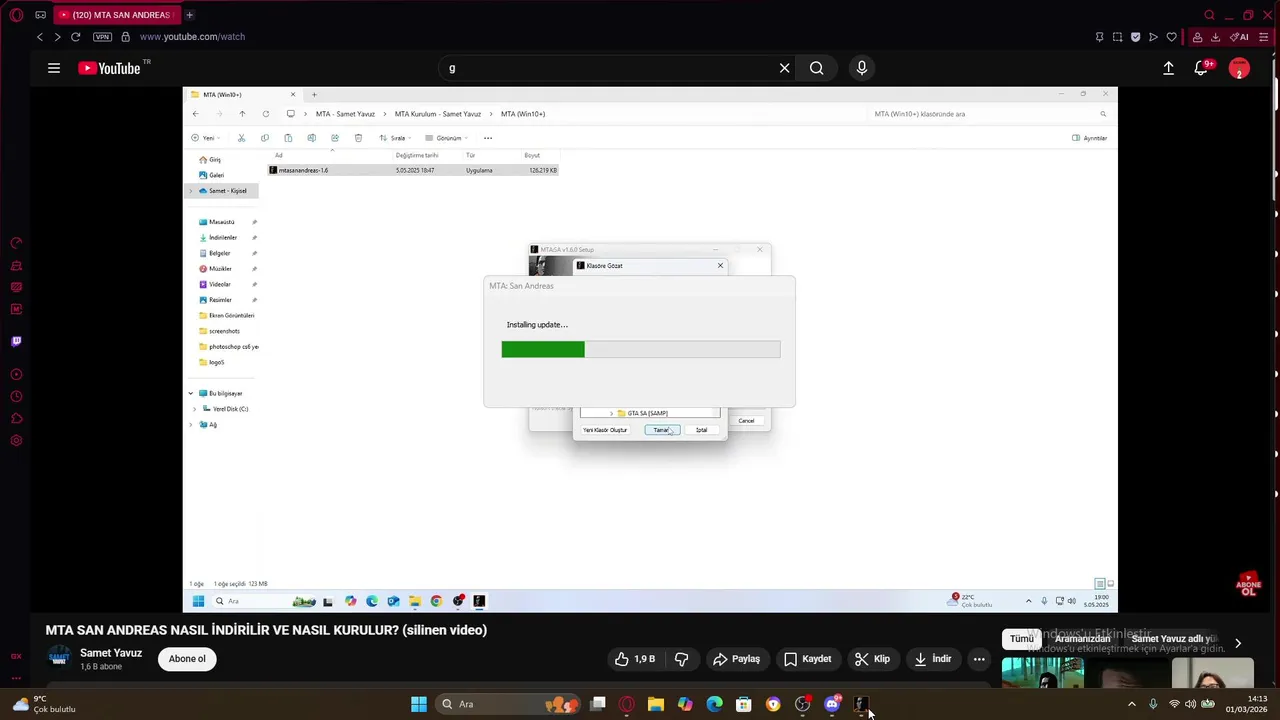Clear the YouTube search box text
1280x720 pixels.
coord(784,68)
